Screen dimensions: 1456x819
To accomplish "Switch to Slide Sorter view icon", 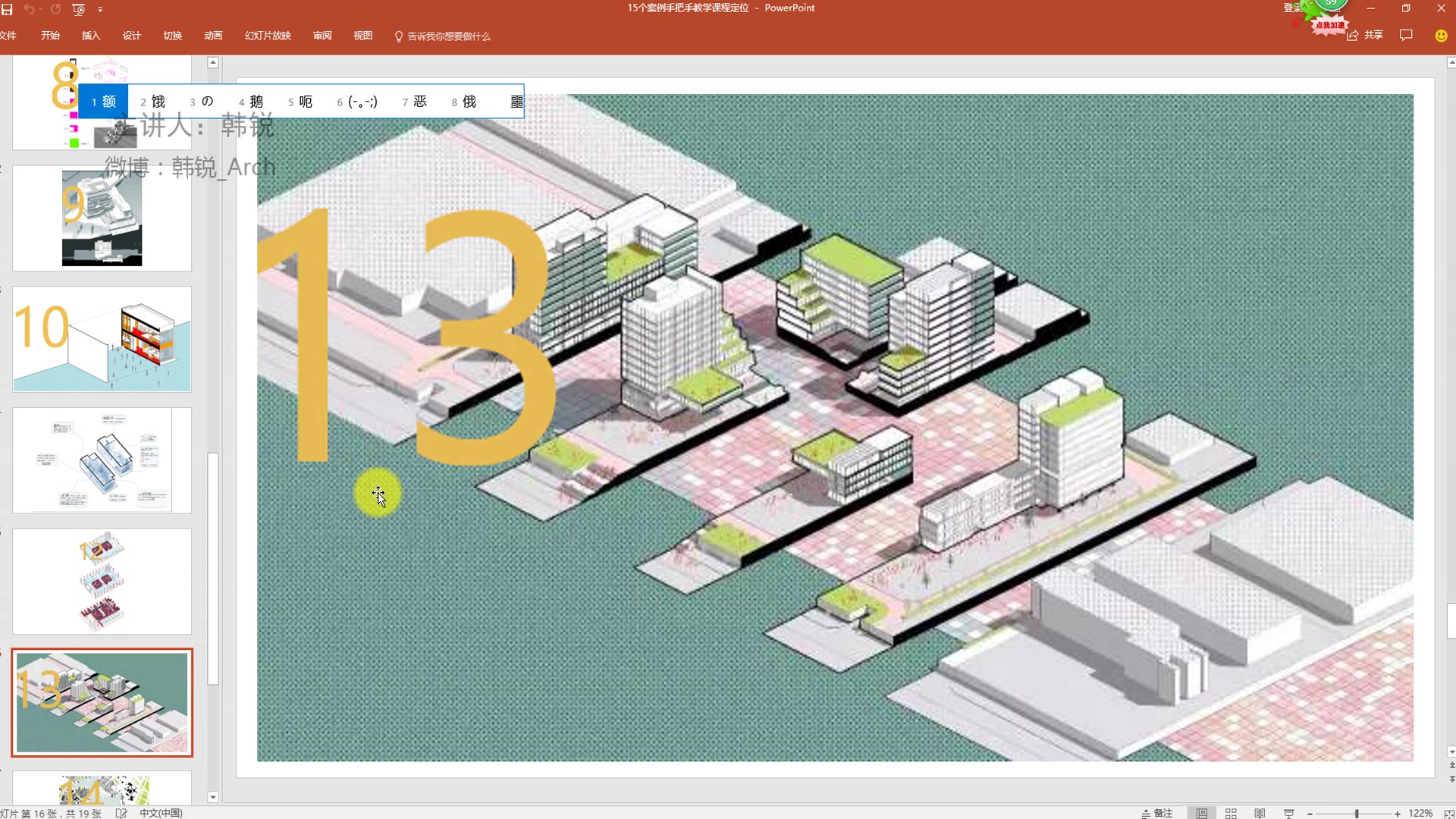I will pyautogui.click(x=1231, y=813).
